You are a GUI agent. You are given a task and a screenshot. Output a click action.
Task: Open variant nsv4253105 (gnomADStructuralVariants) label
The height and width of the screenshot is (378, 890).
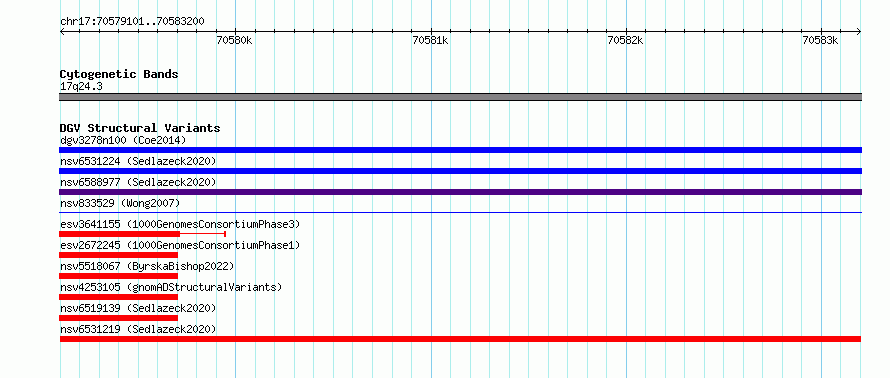point(171,287)
